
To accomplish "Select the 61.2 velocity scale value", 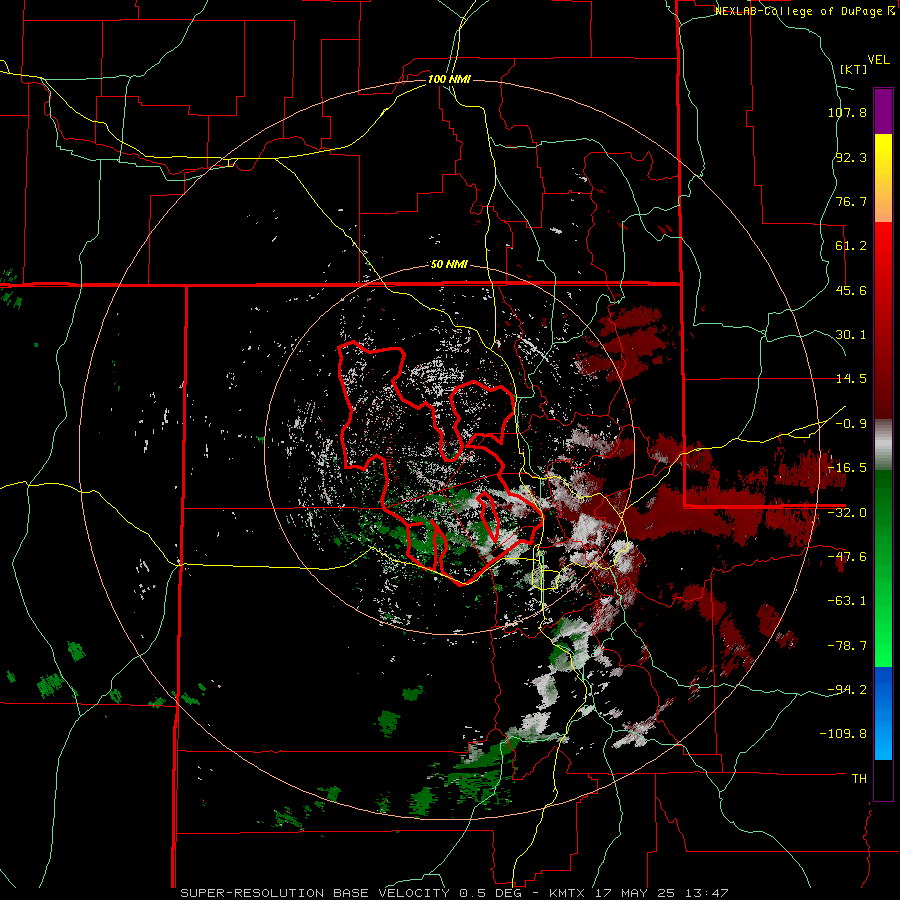I will (851, 246).
